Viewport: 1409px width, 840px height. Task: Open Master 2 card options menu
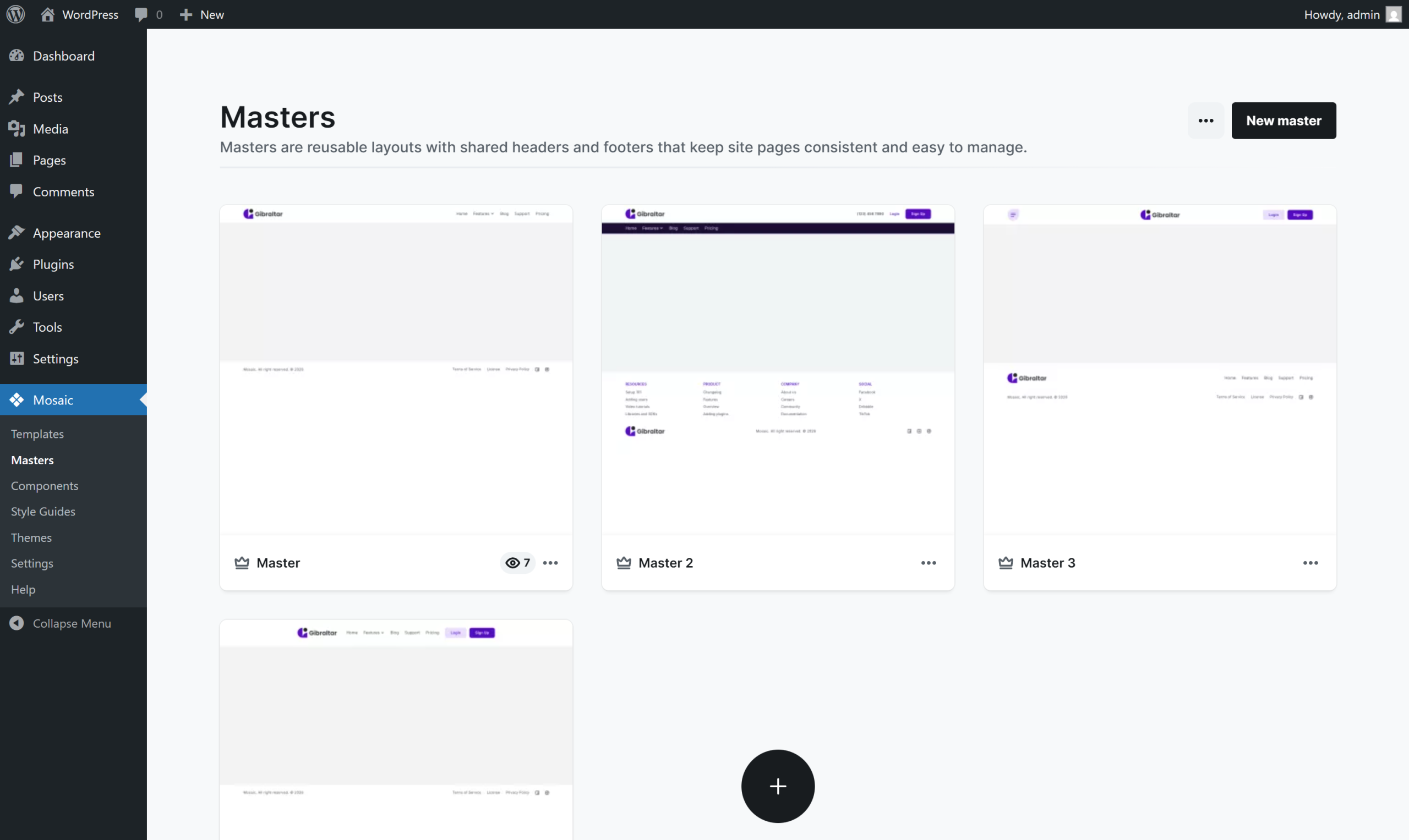click(x=929, y=563)
